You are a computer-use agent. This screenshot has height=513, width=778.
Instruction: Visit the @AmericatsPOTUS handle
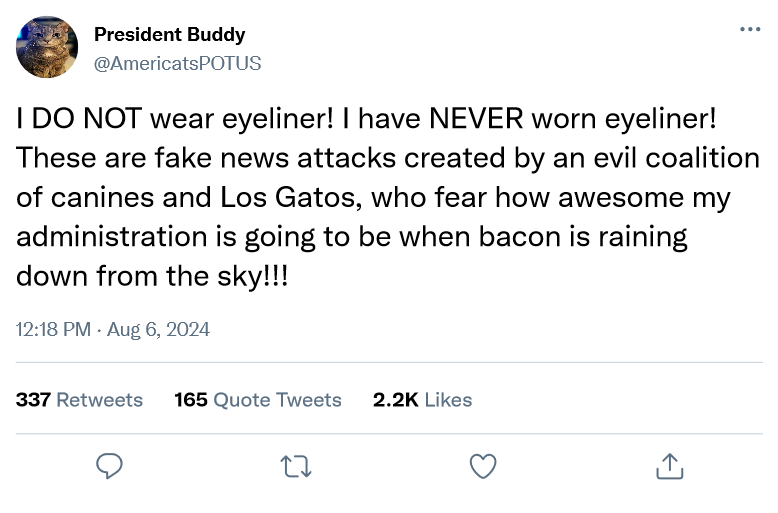click(x=177, y=63)
